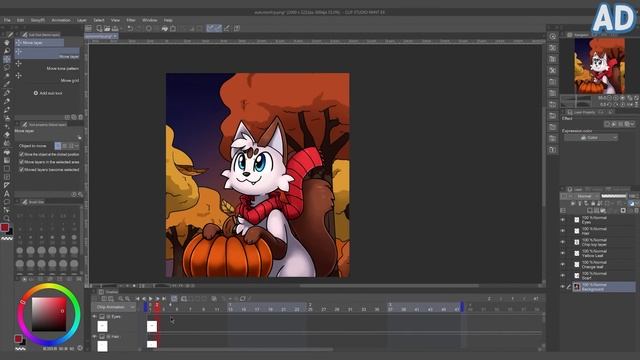Image resolution: width=640 pixels, height=360 pixels.
Task: Jump to last frame in Timeline
Action: pyautogui.click(x=164, y=299)
